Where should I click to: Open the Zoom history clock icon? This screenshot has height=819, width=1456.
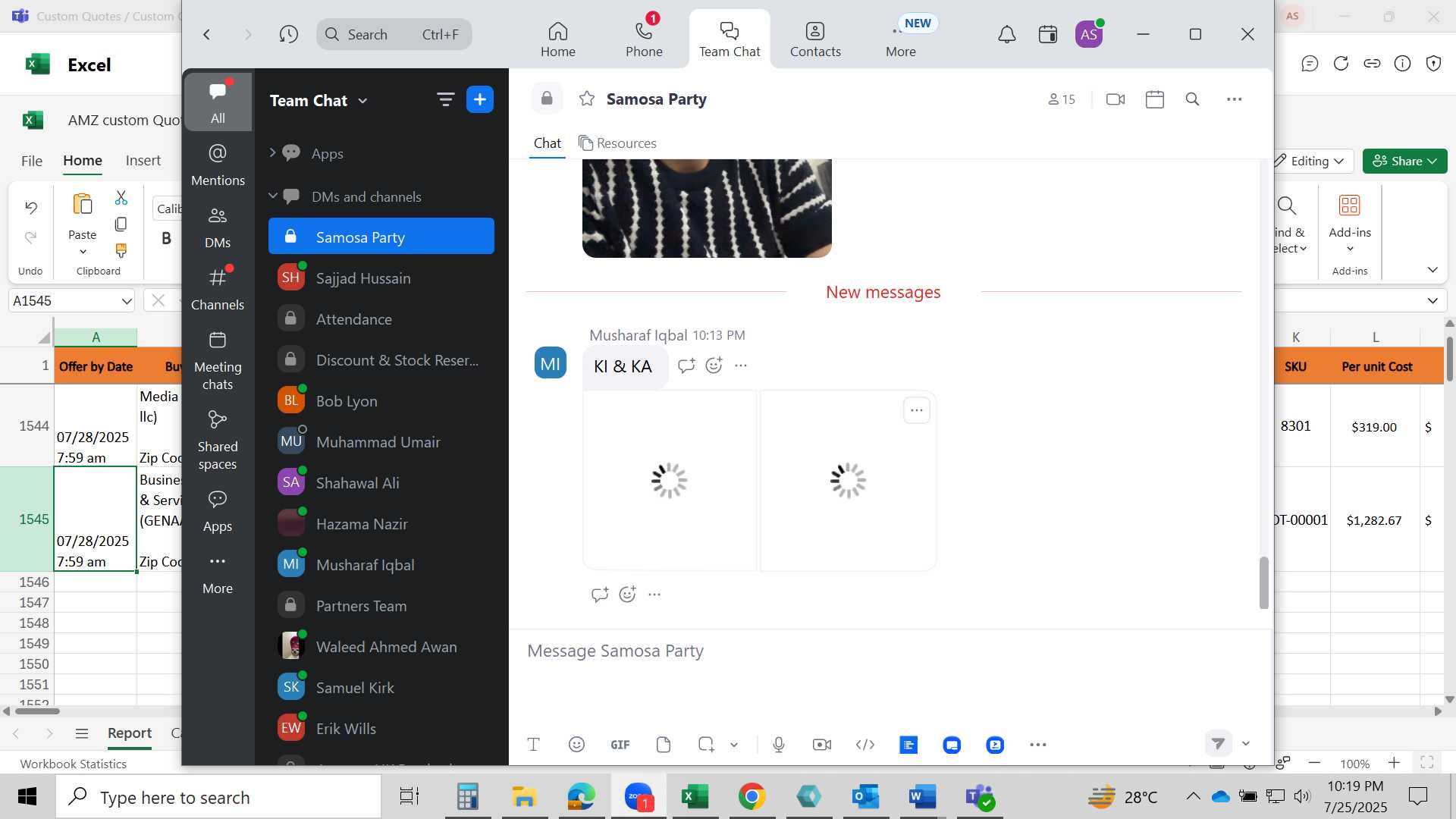click(288, 34)
